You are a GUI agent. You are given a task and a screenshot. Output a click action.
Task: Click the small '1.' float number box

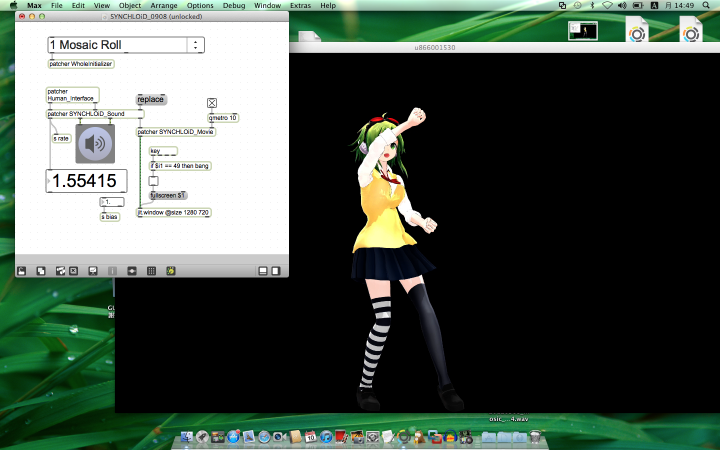click(112, 202)
